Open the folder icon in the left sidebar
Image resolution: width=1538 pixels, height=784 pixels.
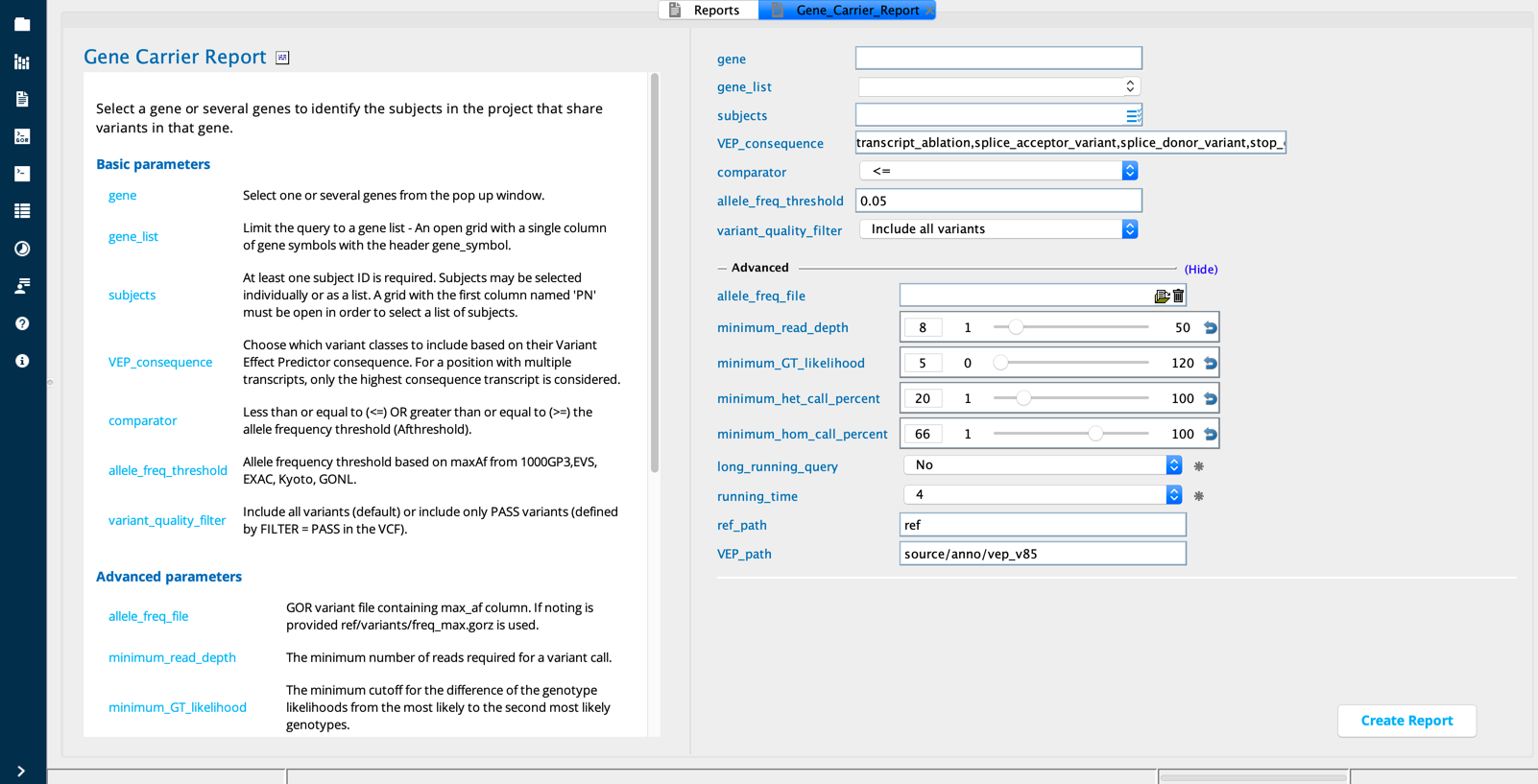22,24
